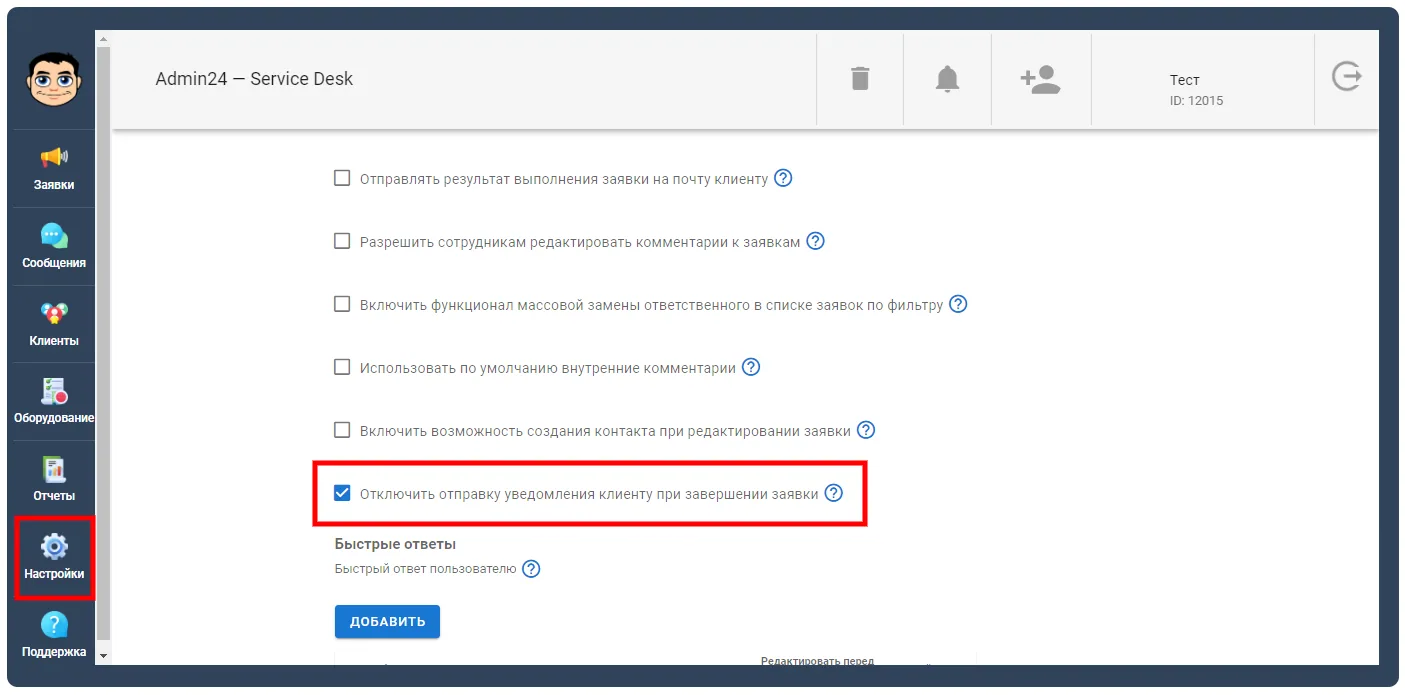Click the add user icon
The height and width of the screenshot is (695, 1405).
[x=1040, y=79]
